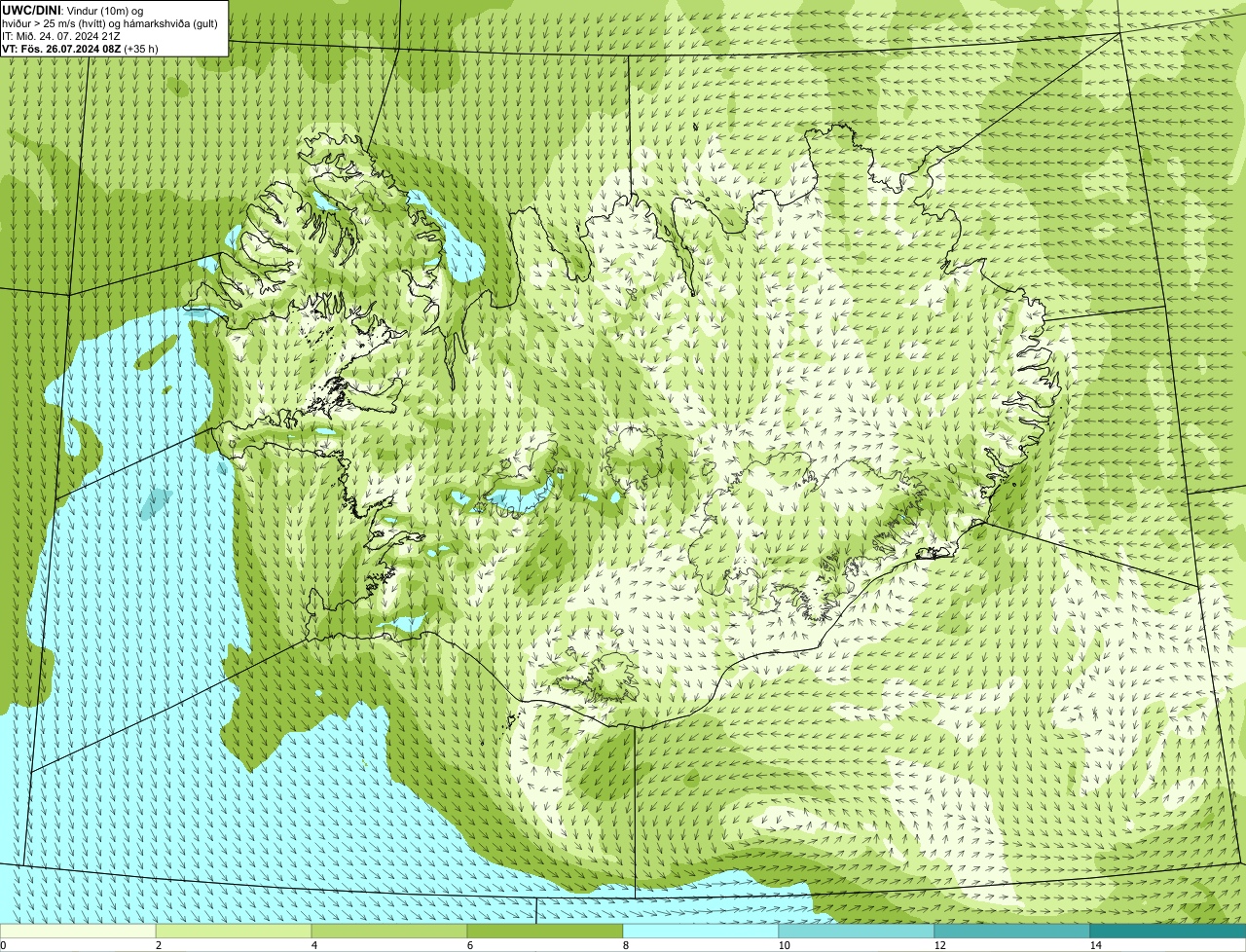Screen dimensions: 1246x952
Task: Click the title line 'UWC/DINI: Vindur (10m) og'
Action: pyautogui.click(x=73, y=10)
